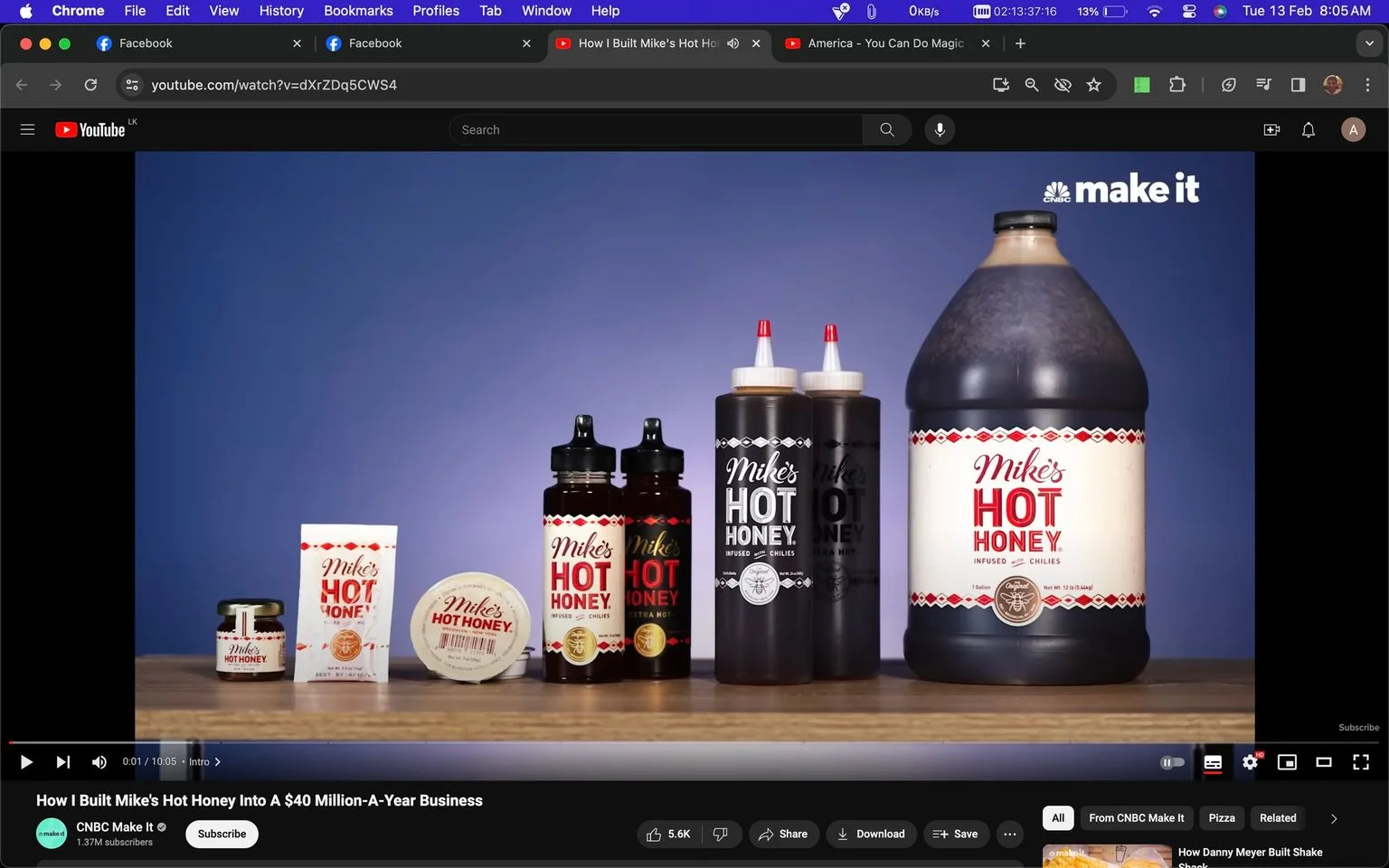Toggle subtitles/closed captions

point(1213,762)
